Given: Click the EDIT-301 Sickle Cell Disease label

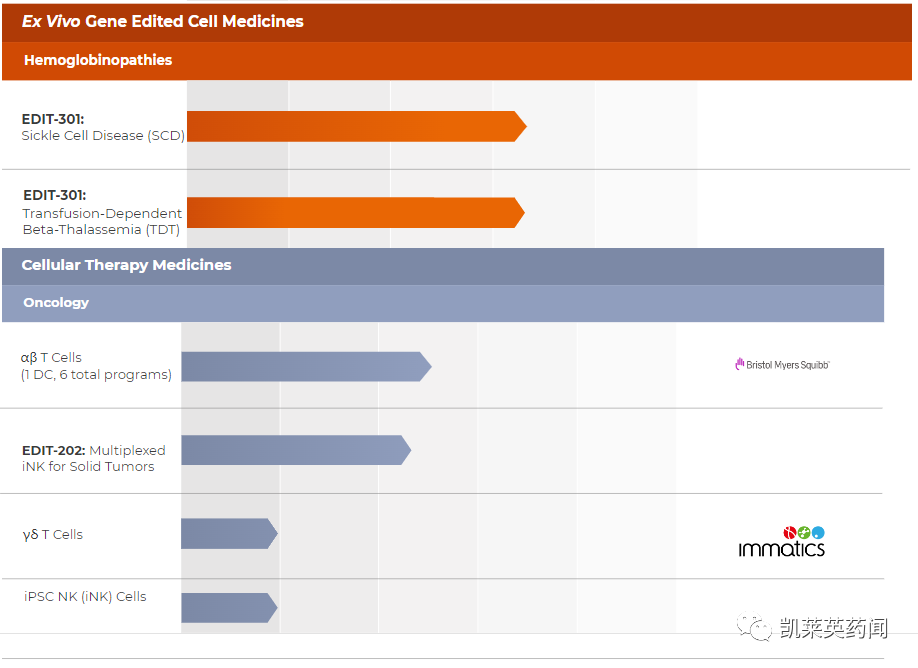Looking at the screenshot, I should pos(102,127).
